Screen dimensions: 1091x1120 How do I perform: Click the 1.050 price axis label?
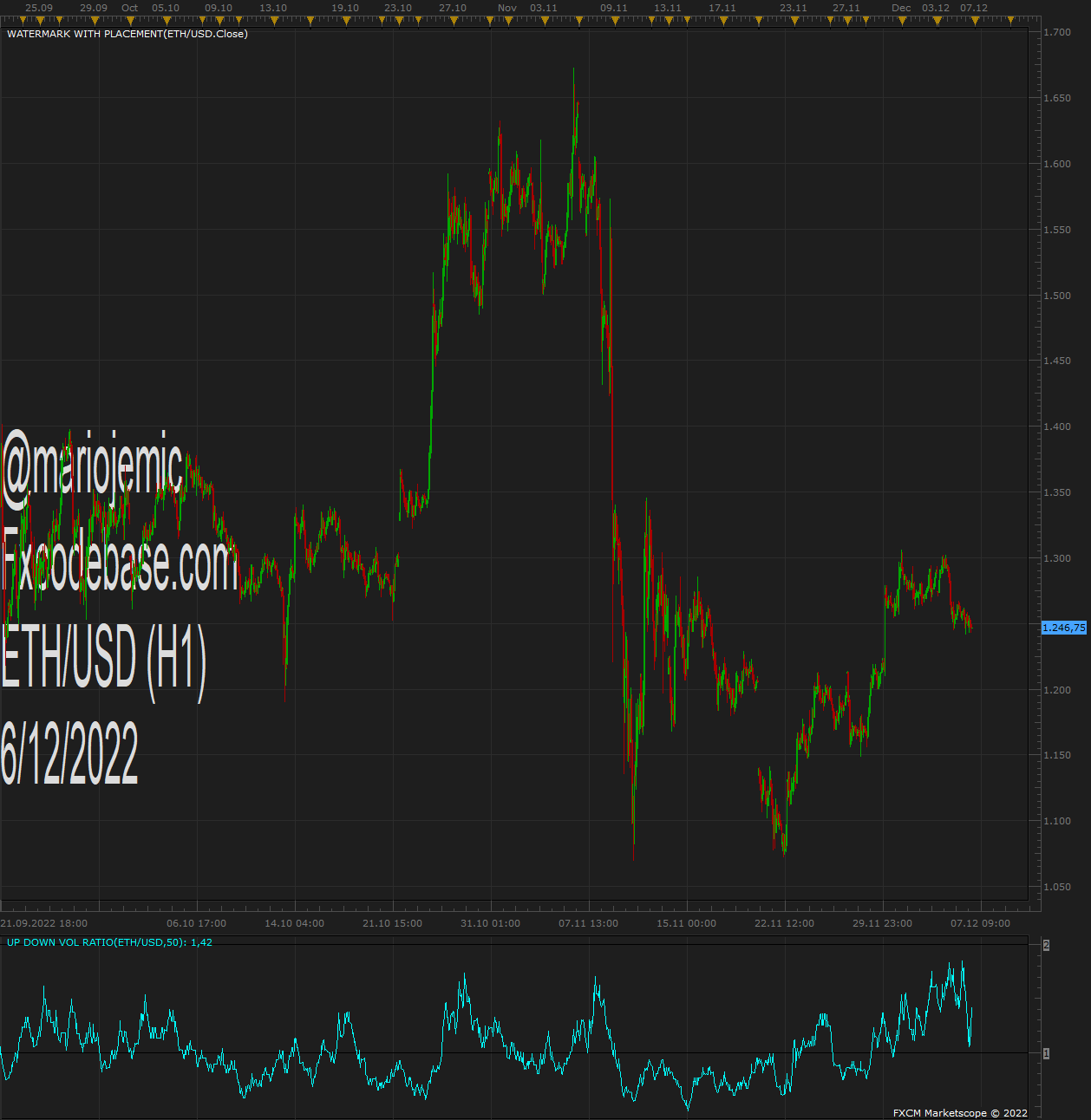click(1057, 887)
